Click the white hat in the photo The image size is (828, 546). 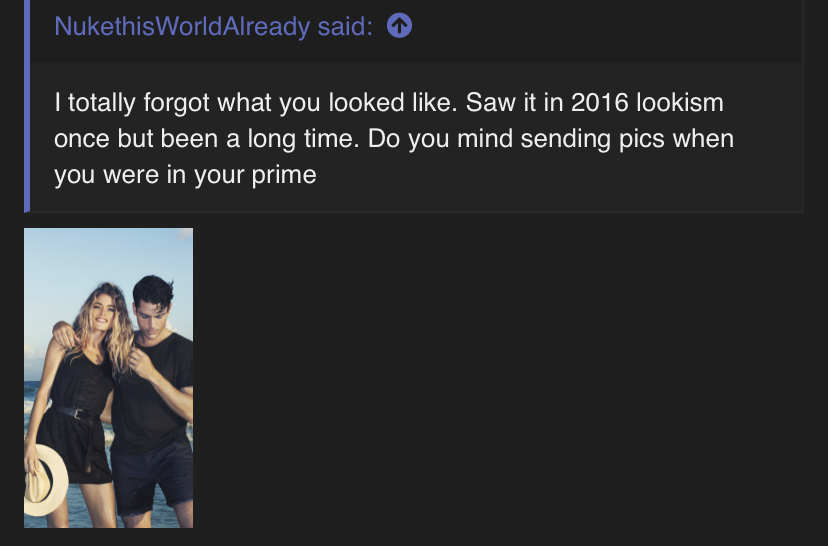click(x=45, y=479)
